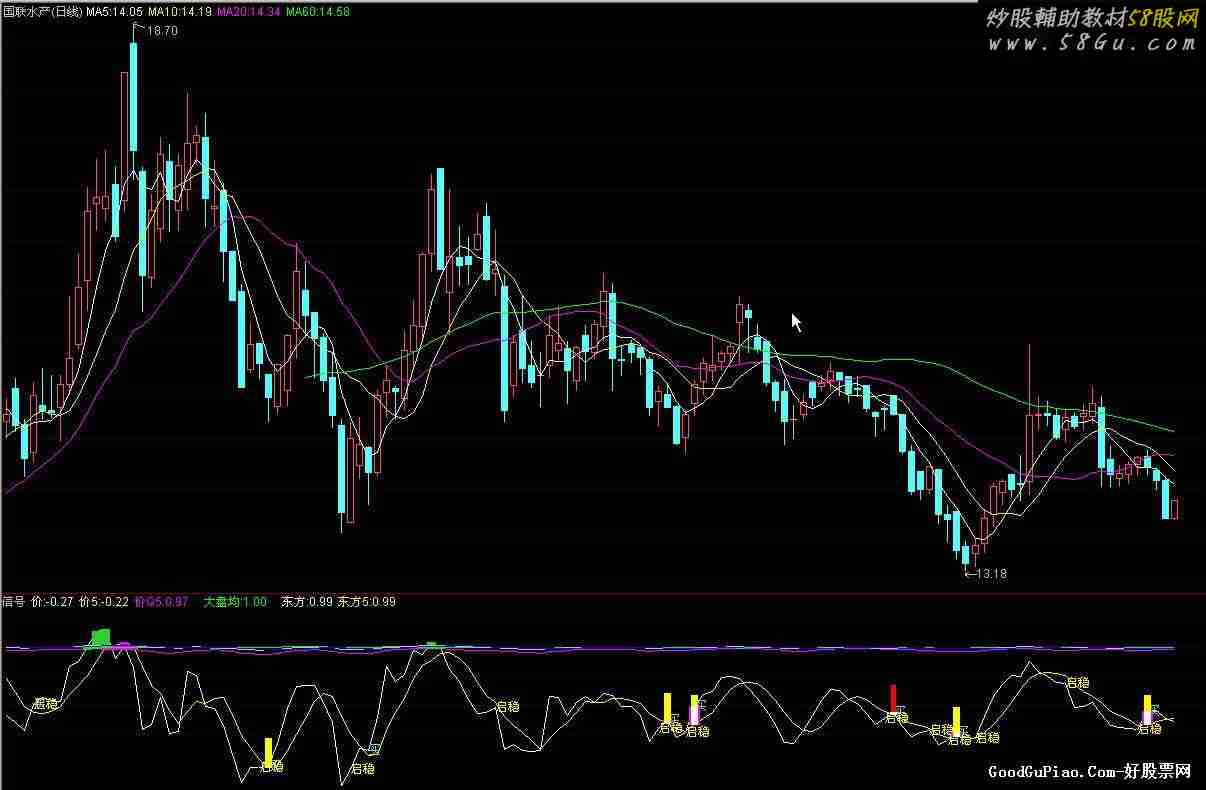Image resolution: width=1206 pixels, height=790 pixels.
Task: Select the leftmost yellow signal bar
Action: 268,751
